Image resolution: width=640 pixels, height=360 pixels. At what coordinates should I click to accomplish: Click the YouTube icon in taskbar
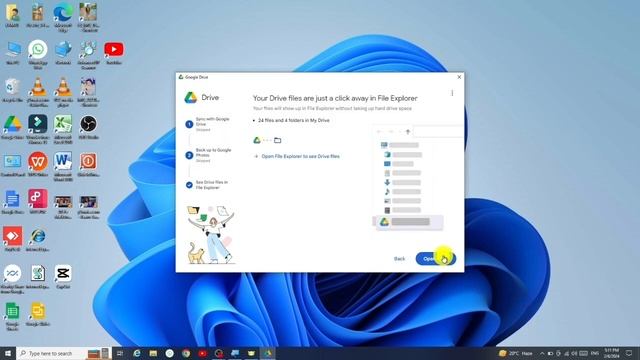(x=202, y=353)
